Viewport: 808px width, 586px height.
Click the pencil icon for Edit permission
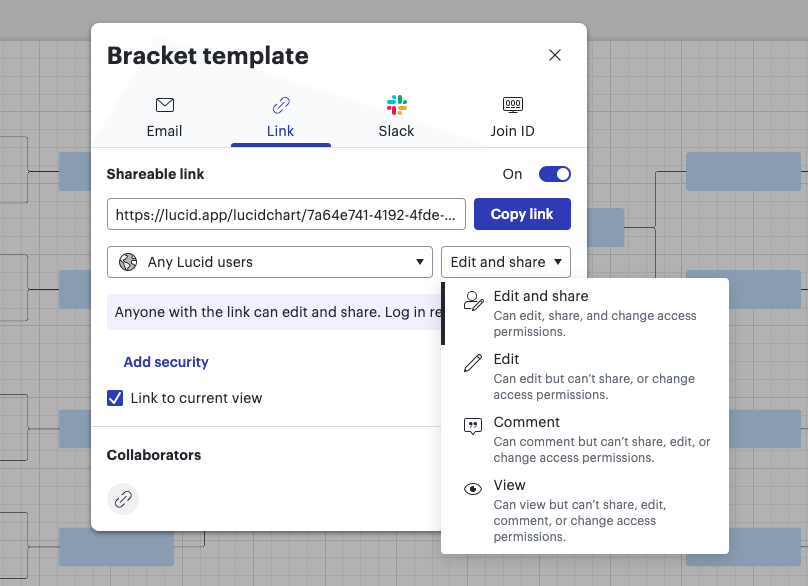[473, 363]
